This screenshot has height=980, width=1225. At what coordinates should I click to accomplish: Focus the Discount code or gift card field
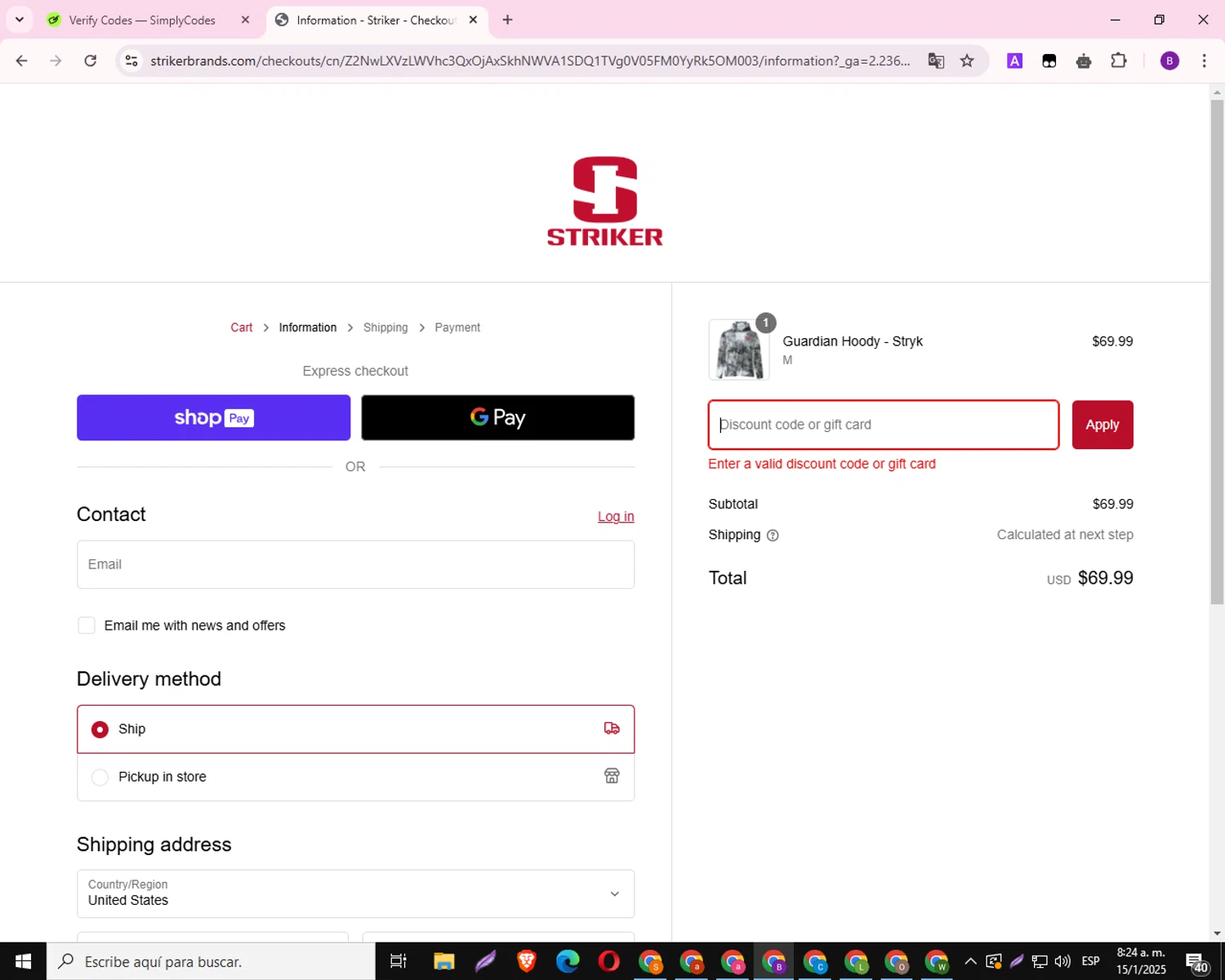[x=884, y=425]
